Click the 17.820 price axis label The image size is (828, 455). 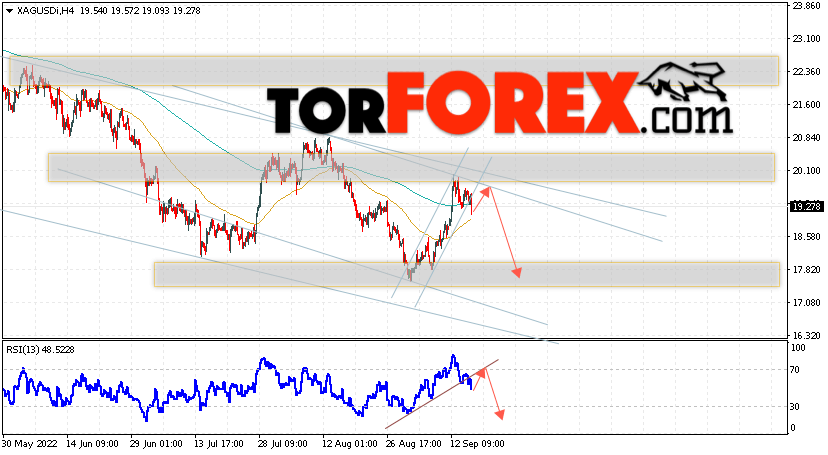pos(806,269)
